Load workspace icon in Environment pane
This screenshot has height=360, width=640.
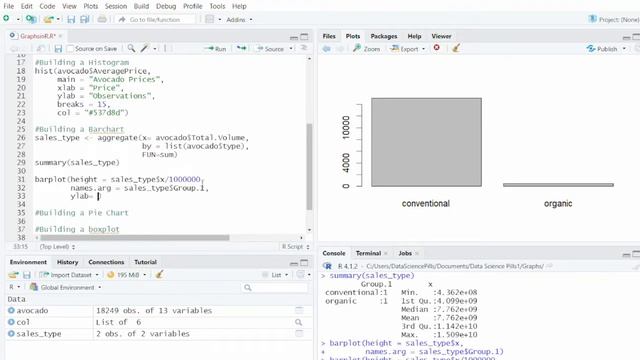(x=13, y=275)
